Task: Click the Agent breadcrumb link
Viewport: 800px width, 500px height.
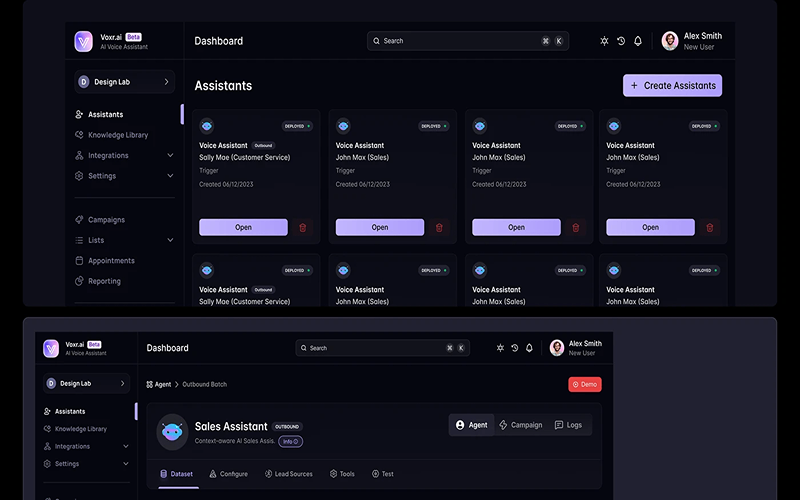Action: coord(159,385)
